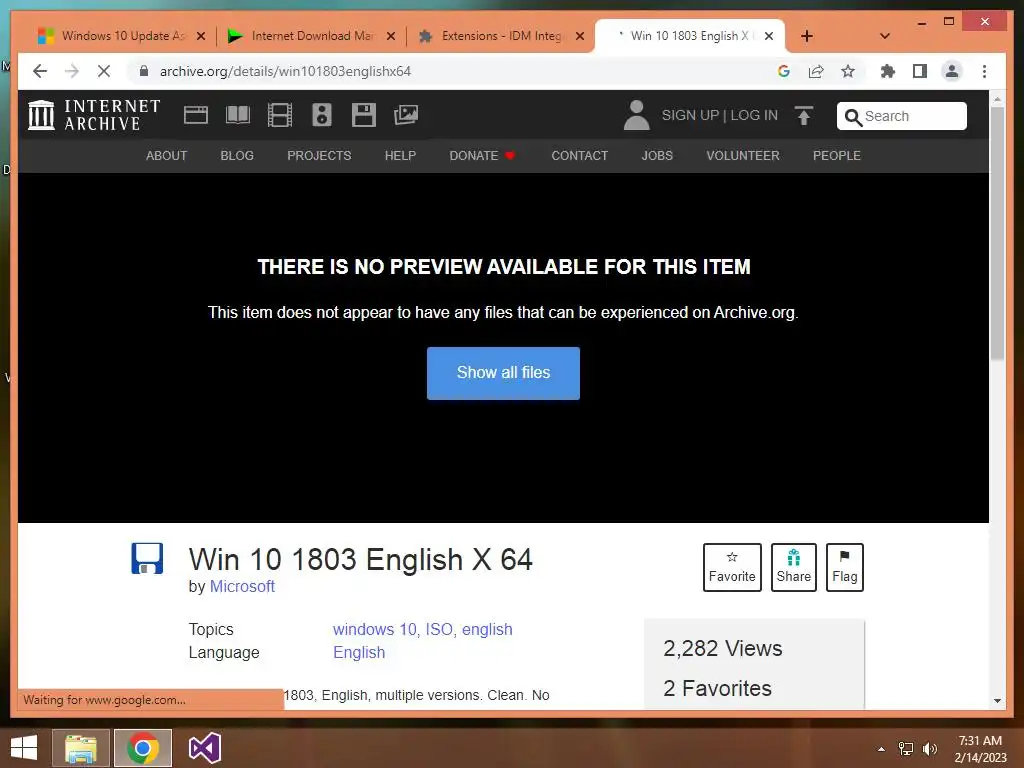Click the Flag button
Viewport: 1024px width, 768px height.
844,568
